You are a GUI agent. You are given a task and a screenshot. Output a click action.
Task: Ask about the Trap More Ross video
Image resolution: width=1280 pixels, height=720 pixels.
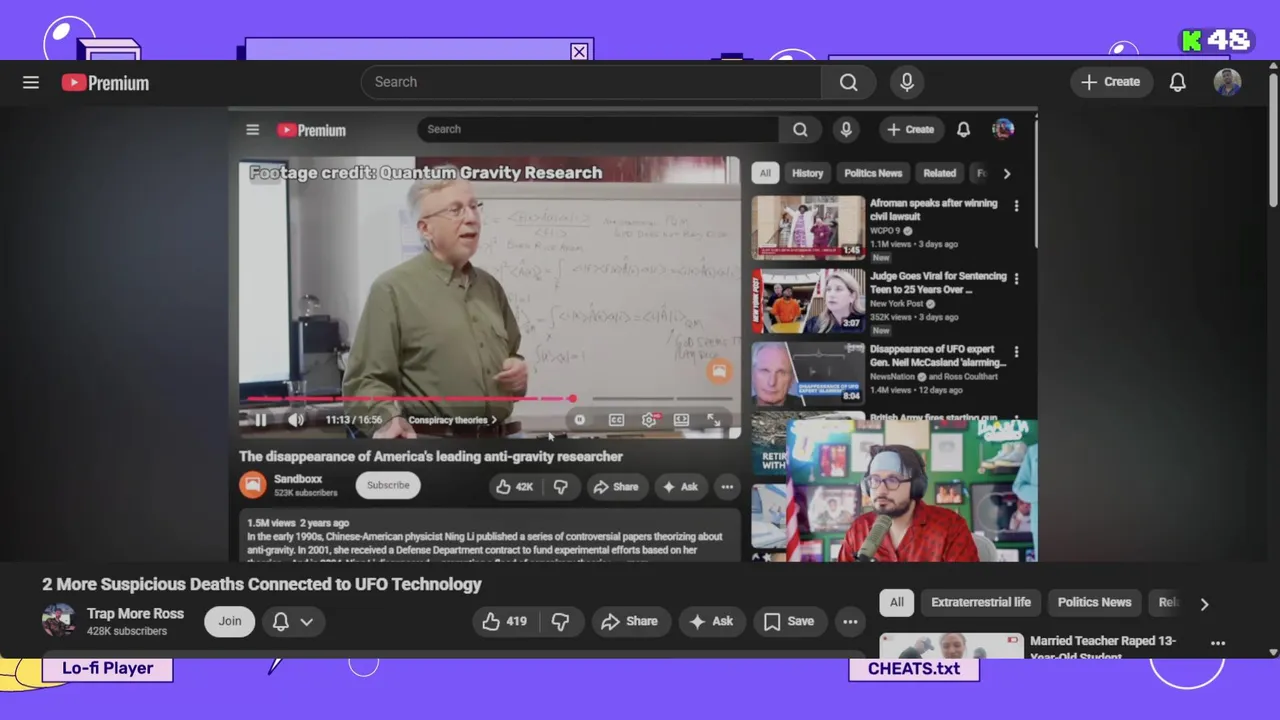click(711, 621)
